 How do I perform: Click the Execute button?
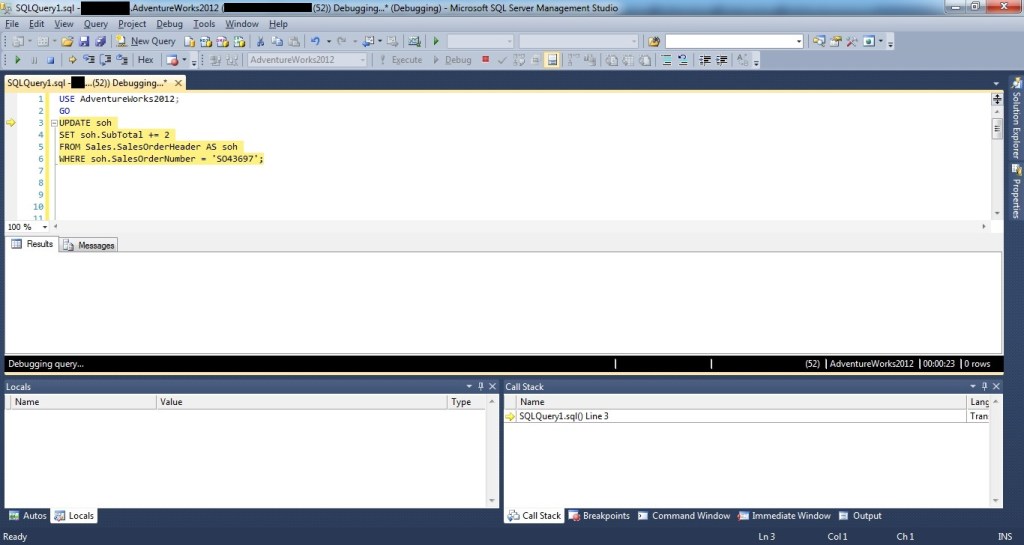[400, 60]
